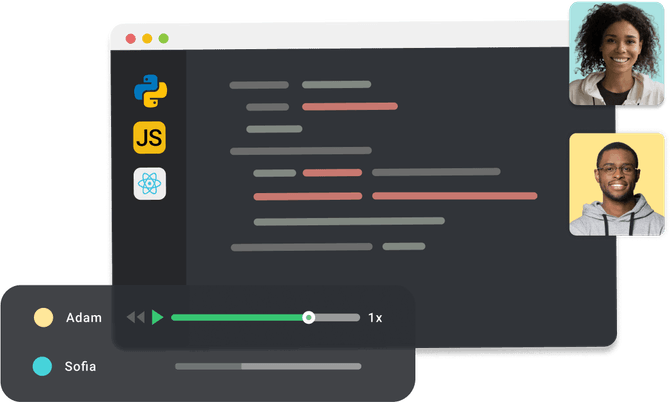
Task: Click the green maximize window dot
Action: click(x=163, y=39)
